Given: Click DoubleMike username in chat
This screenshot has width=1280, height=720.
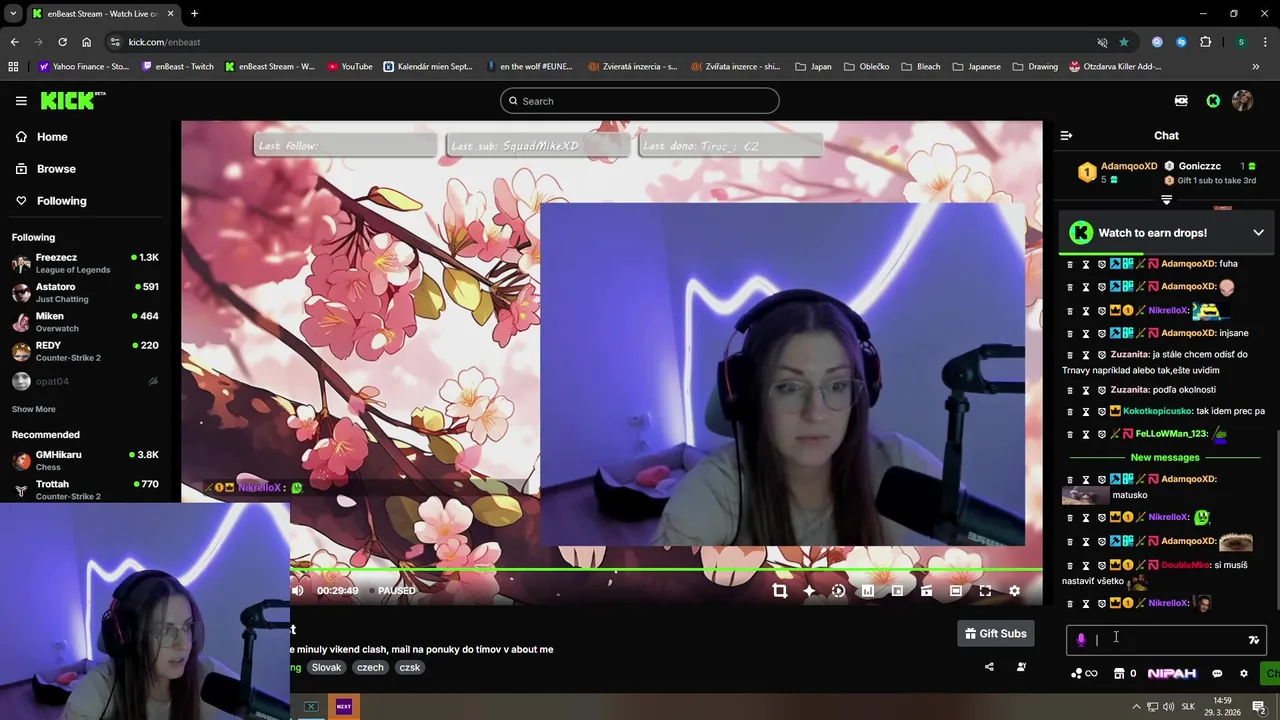Looking at the screenshot, I should pyautogui.click(x=1186, y=566).
